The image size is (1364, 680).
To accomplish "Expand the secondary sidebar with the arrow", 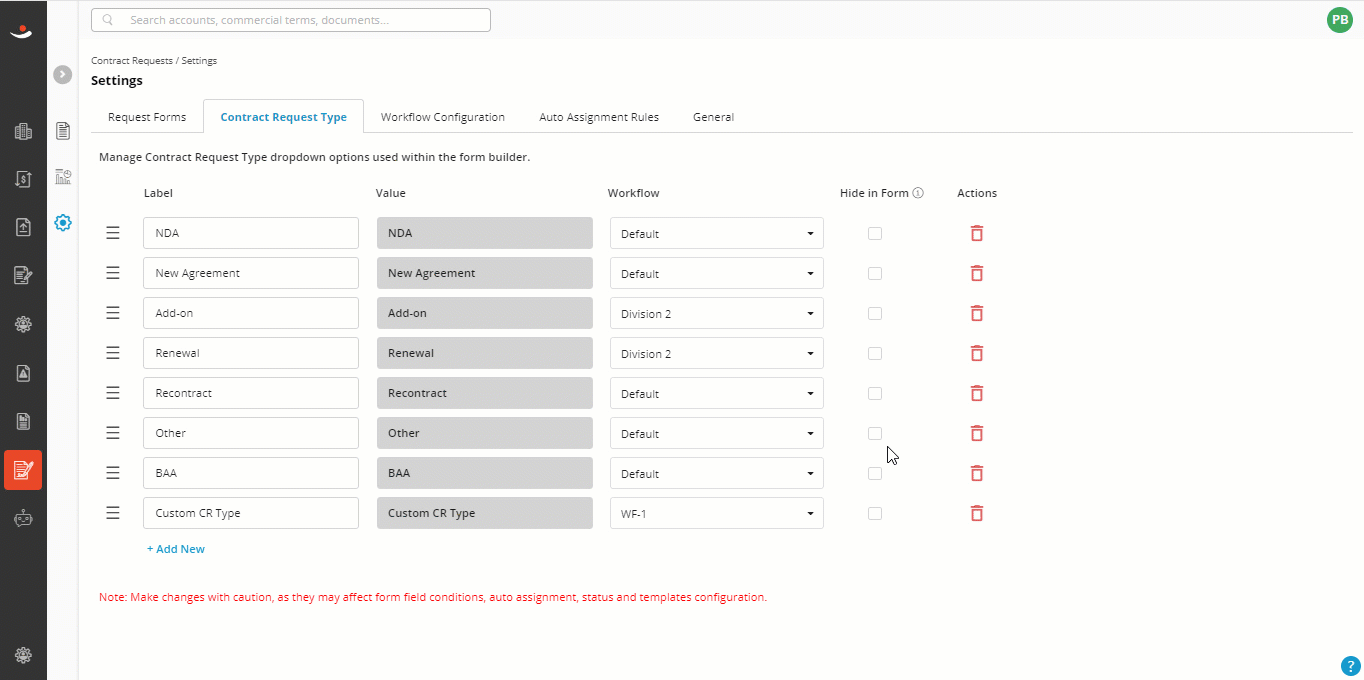I will (x=63, y=74).
